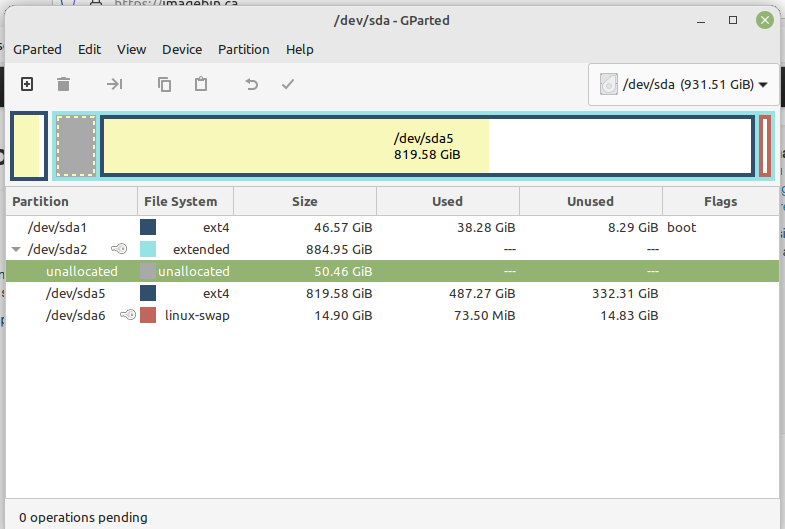Viewport: 785px width, 529px height.
Task: Click the key icon beside /dev/sda2
Action: coord(119,249)
